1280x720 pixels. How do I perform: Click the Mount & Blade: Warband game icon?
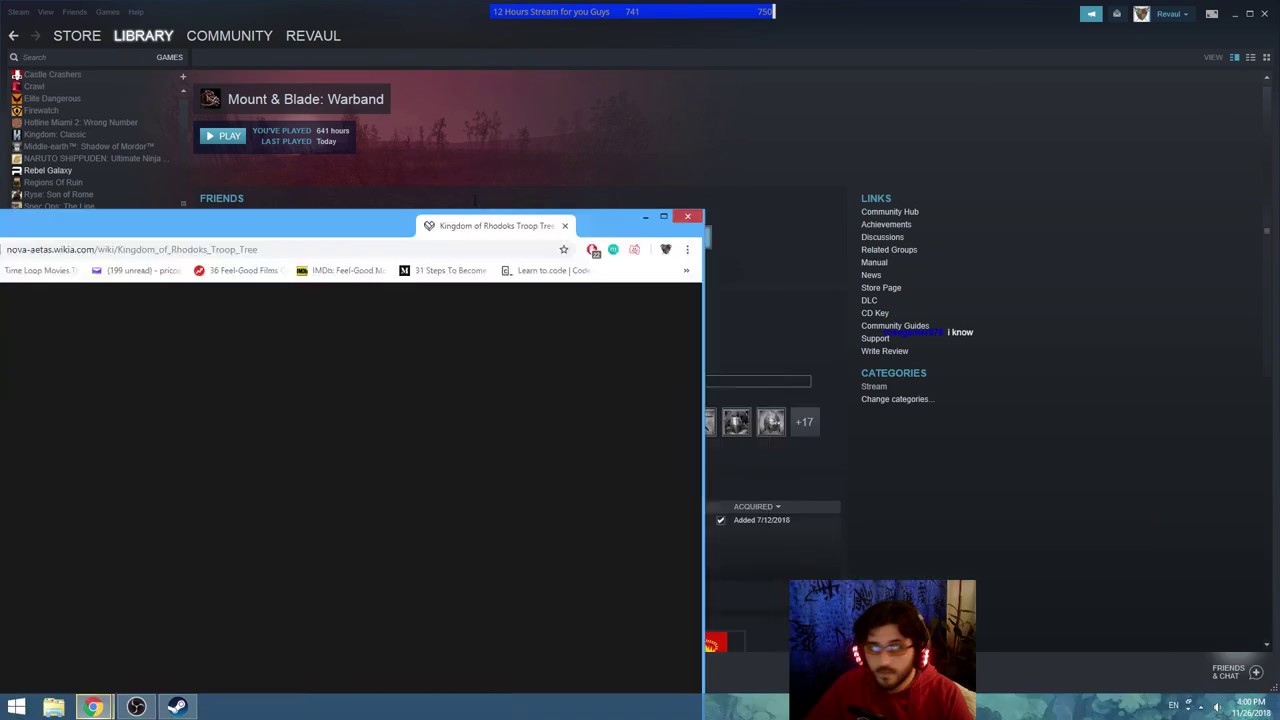pyautogui.click(x=210, y=98)
